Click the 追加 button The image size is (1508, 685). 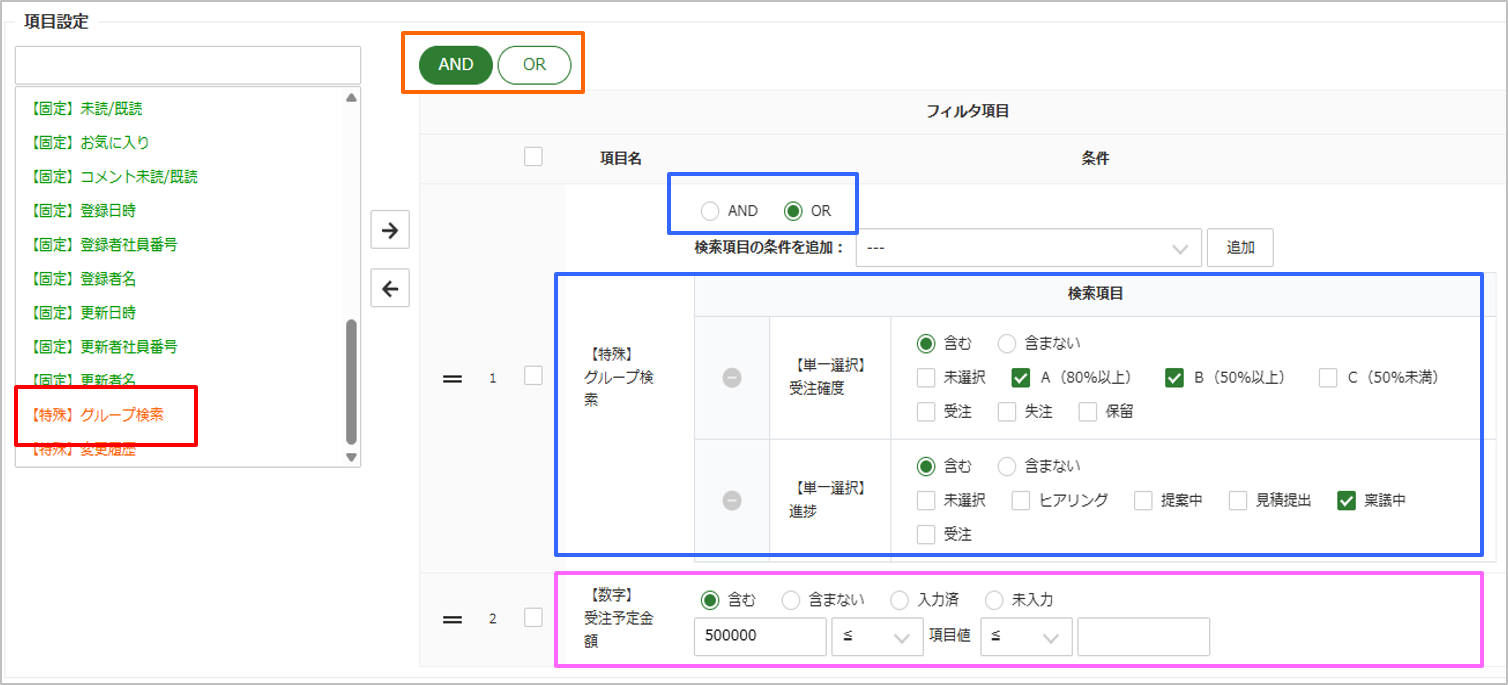tap(1240, 247)
